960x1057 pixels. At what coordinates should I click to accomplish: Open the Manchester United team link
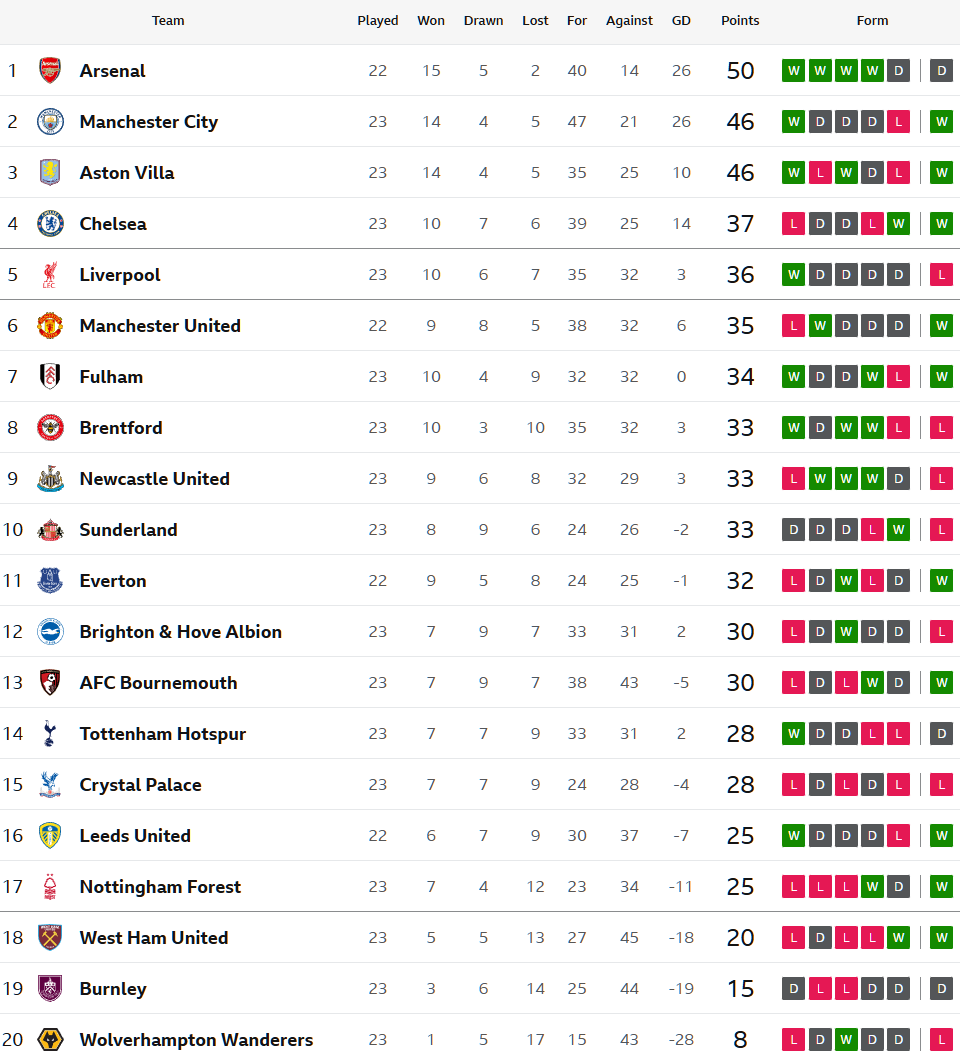(x=160, y=325)
